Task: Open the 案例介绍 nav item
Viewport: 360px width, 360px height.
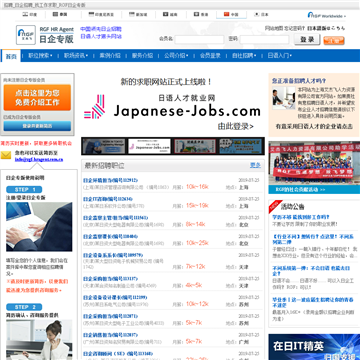Action: tap(110, 56)
